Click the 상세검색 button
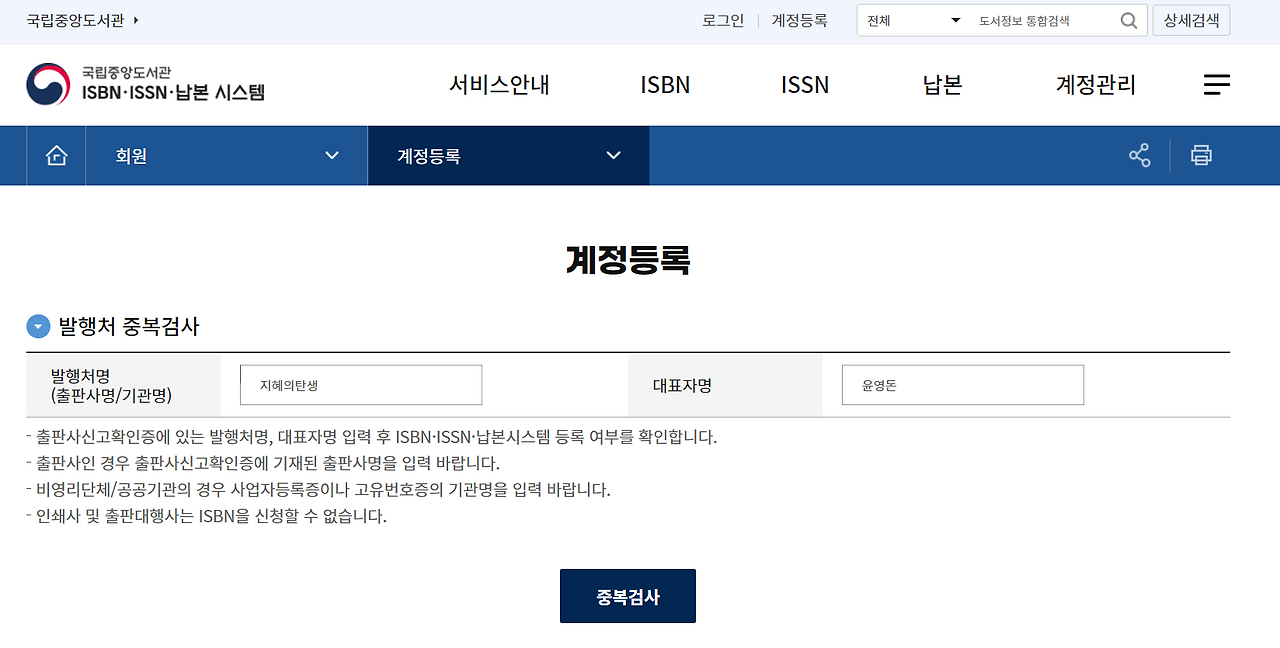1280x648 pixels. (1191, 20)
